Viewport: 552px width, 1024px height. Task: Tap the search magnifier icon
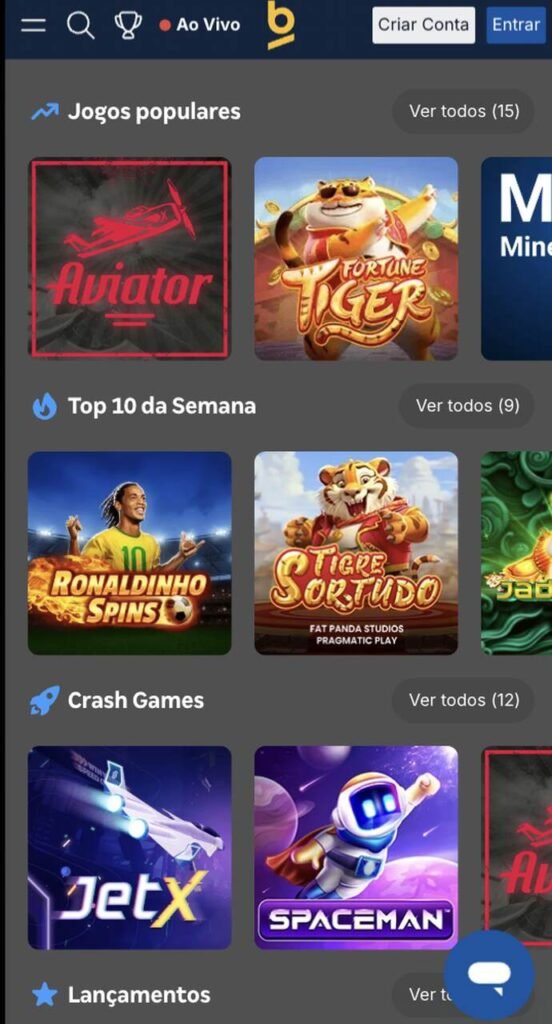81,25
